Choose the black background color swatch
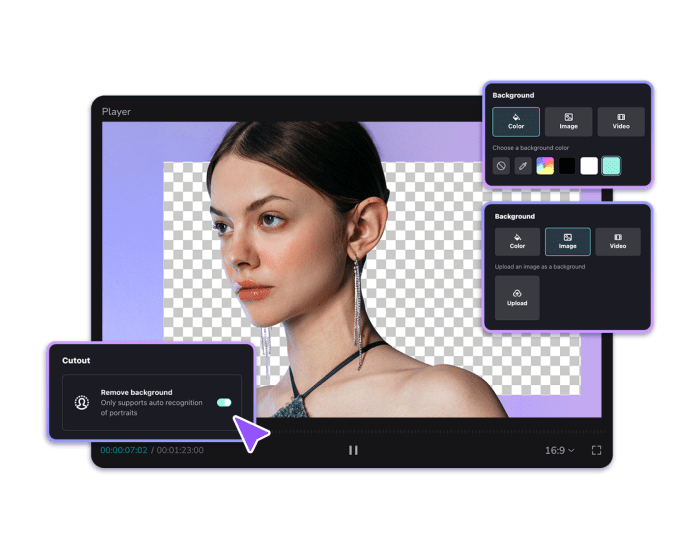The width and height of the screenshot is (700, 560). [x=567, y=166]
